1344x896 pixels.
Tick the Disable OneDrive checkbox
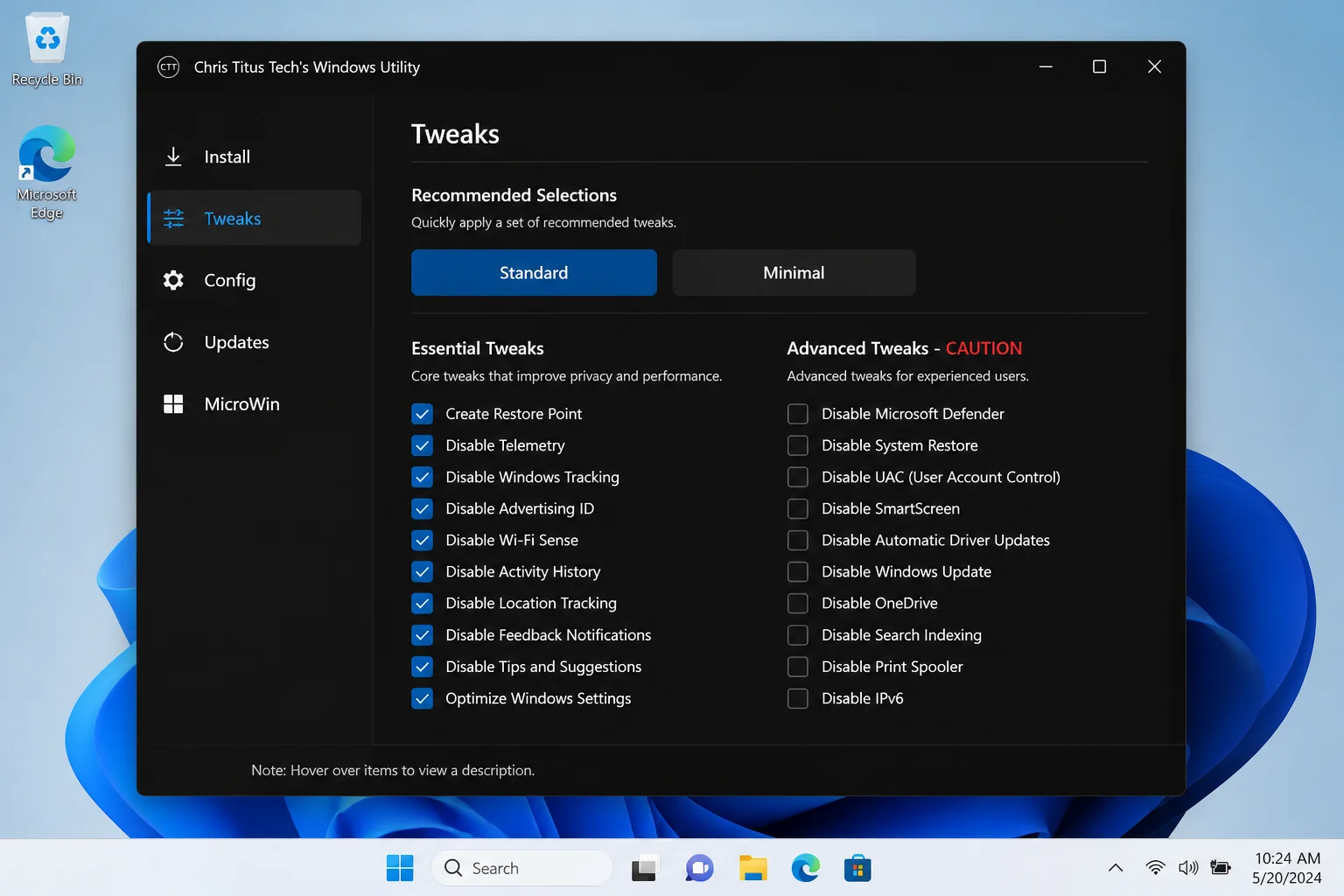coord(798,603)
